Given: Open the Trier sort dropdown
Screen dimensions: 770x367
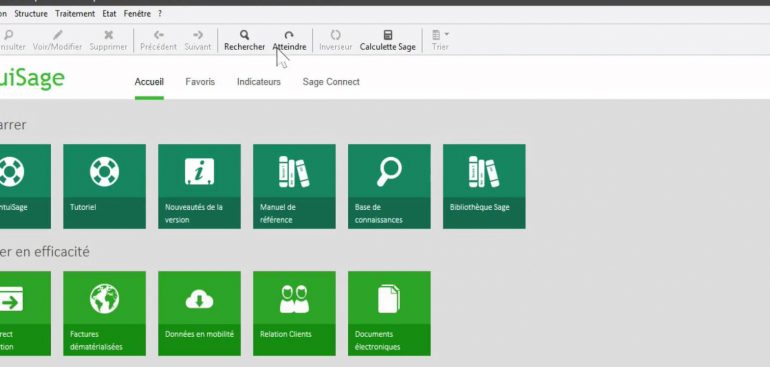Looking at the screenshot, I should (440, 40).
